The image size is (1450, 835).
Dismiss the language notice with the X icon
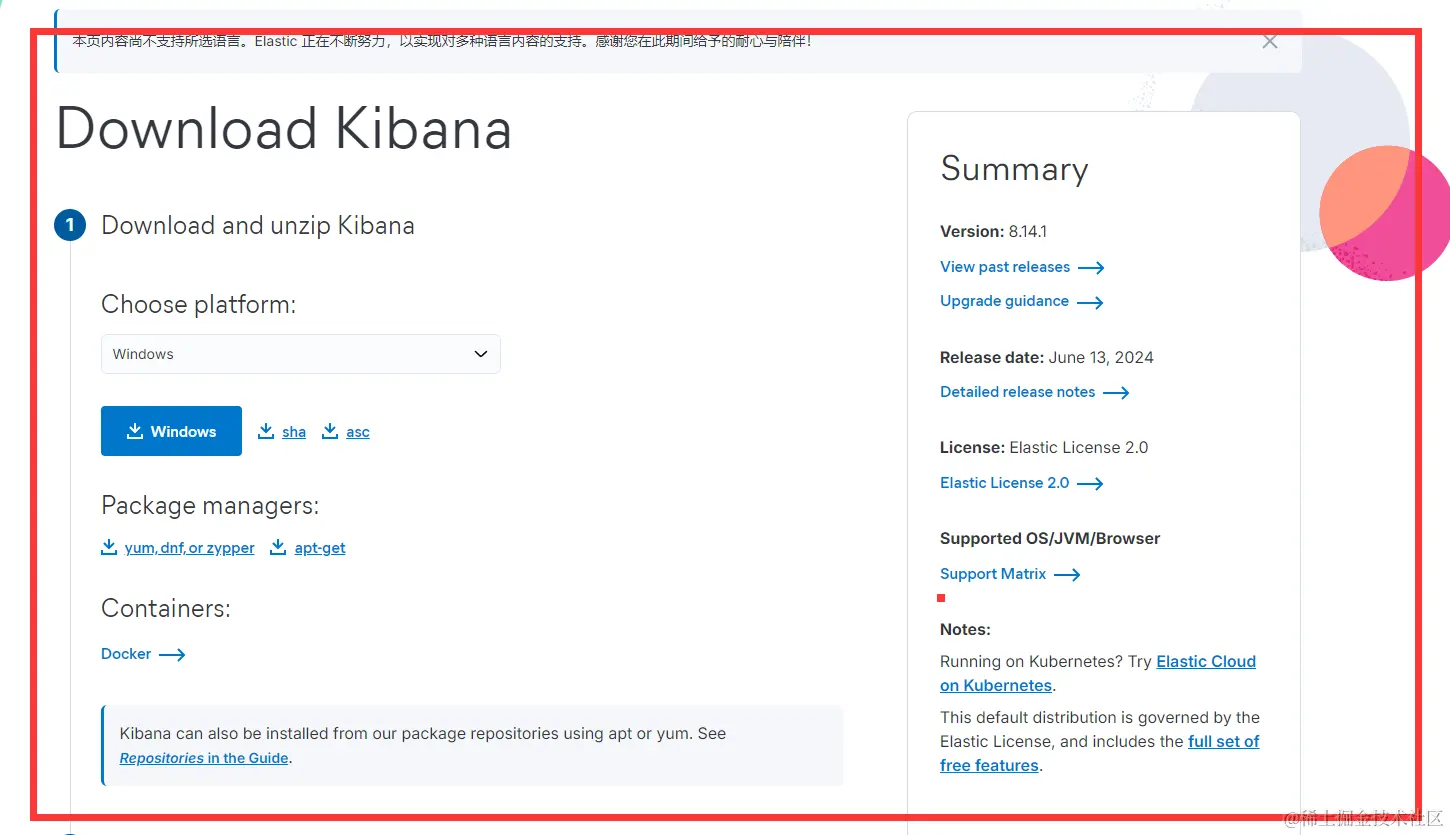coord(1270,42)
